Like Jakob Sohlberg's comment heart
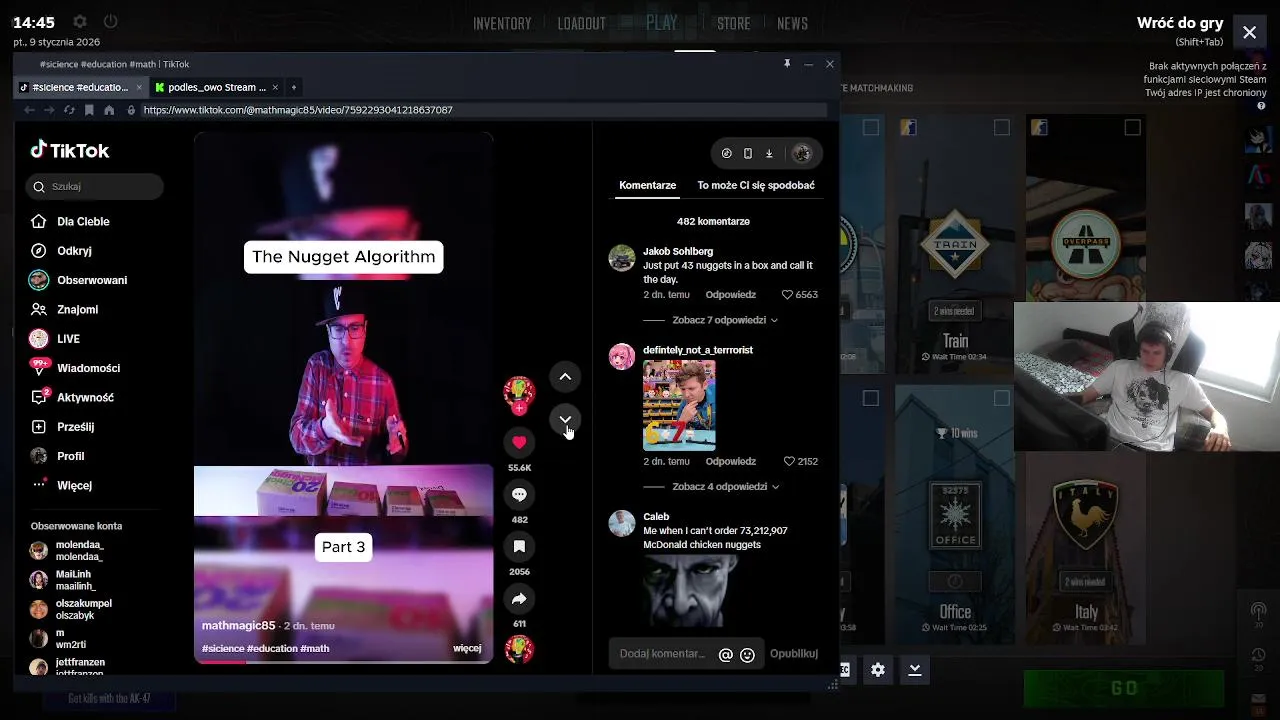 (787, 295)
